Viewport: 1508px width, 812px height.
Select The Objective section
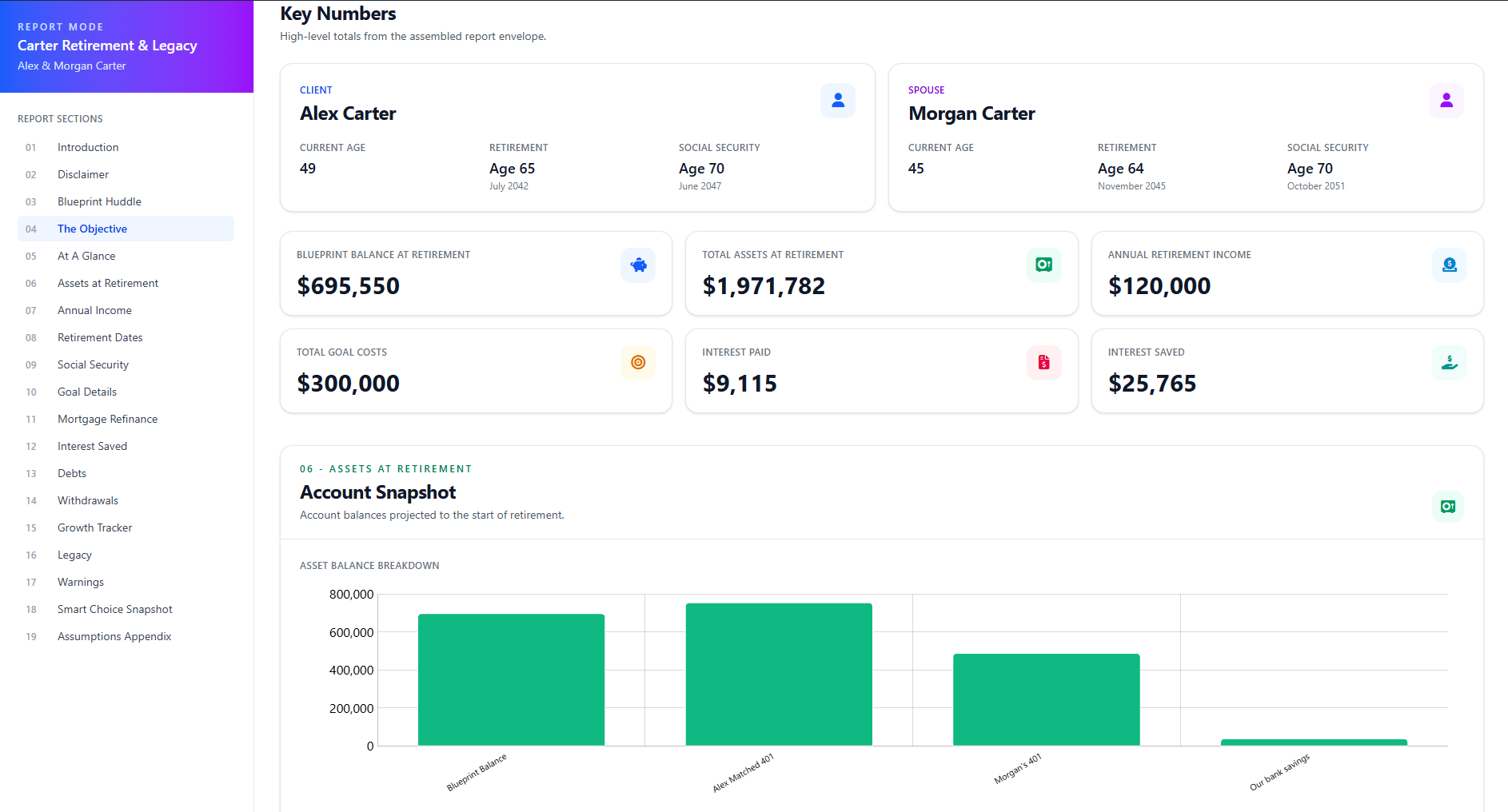(126, 229)
